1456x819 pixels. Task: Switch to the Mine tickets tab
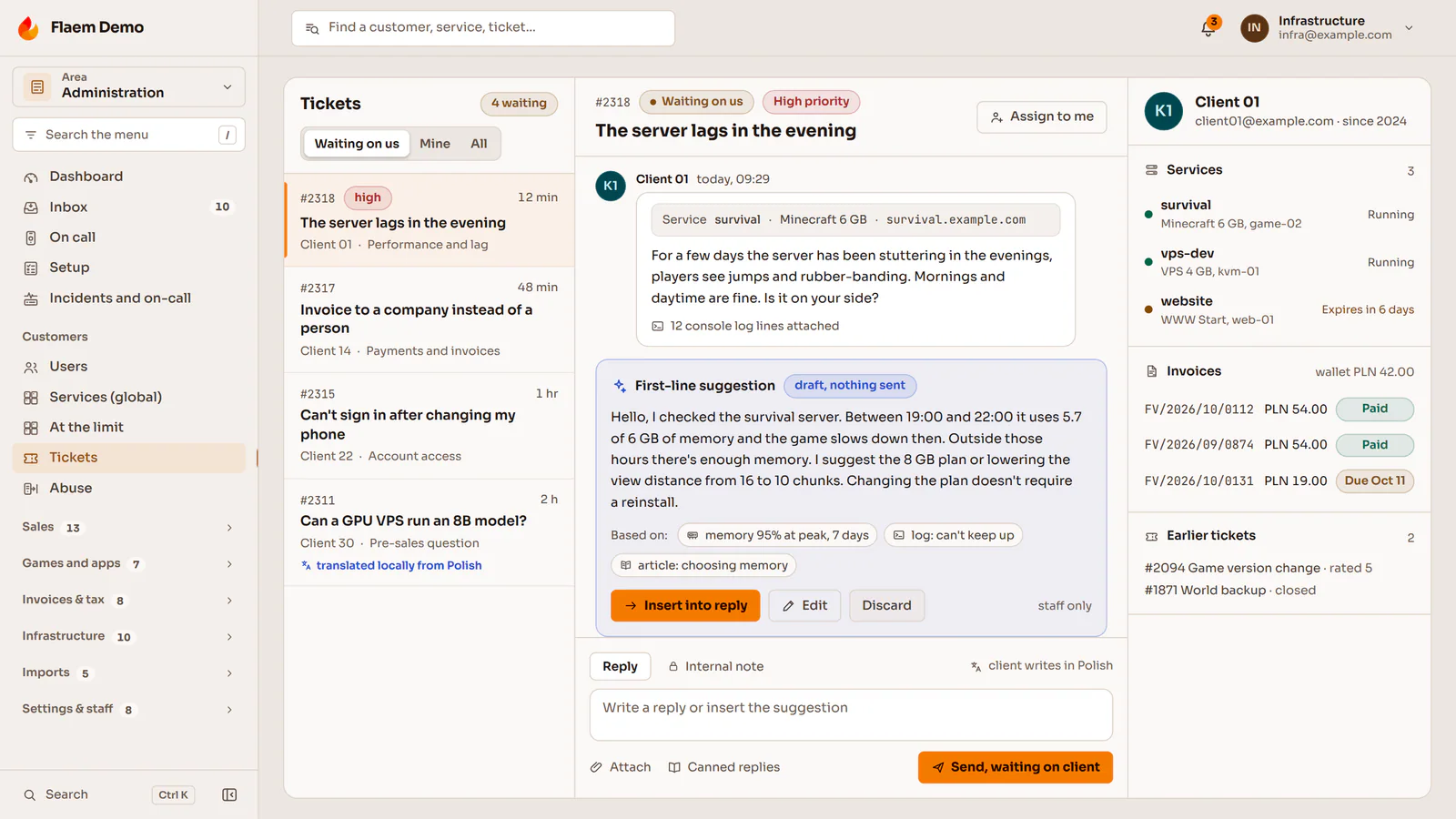click(435, 144)
